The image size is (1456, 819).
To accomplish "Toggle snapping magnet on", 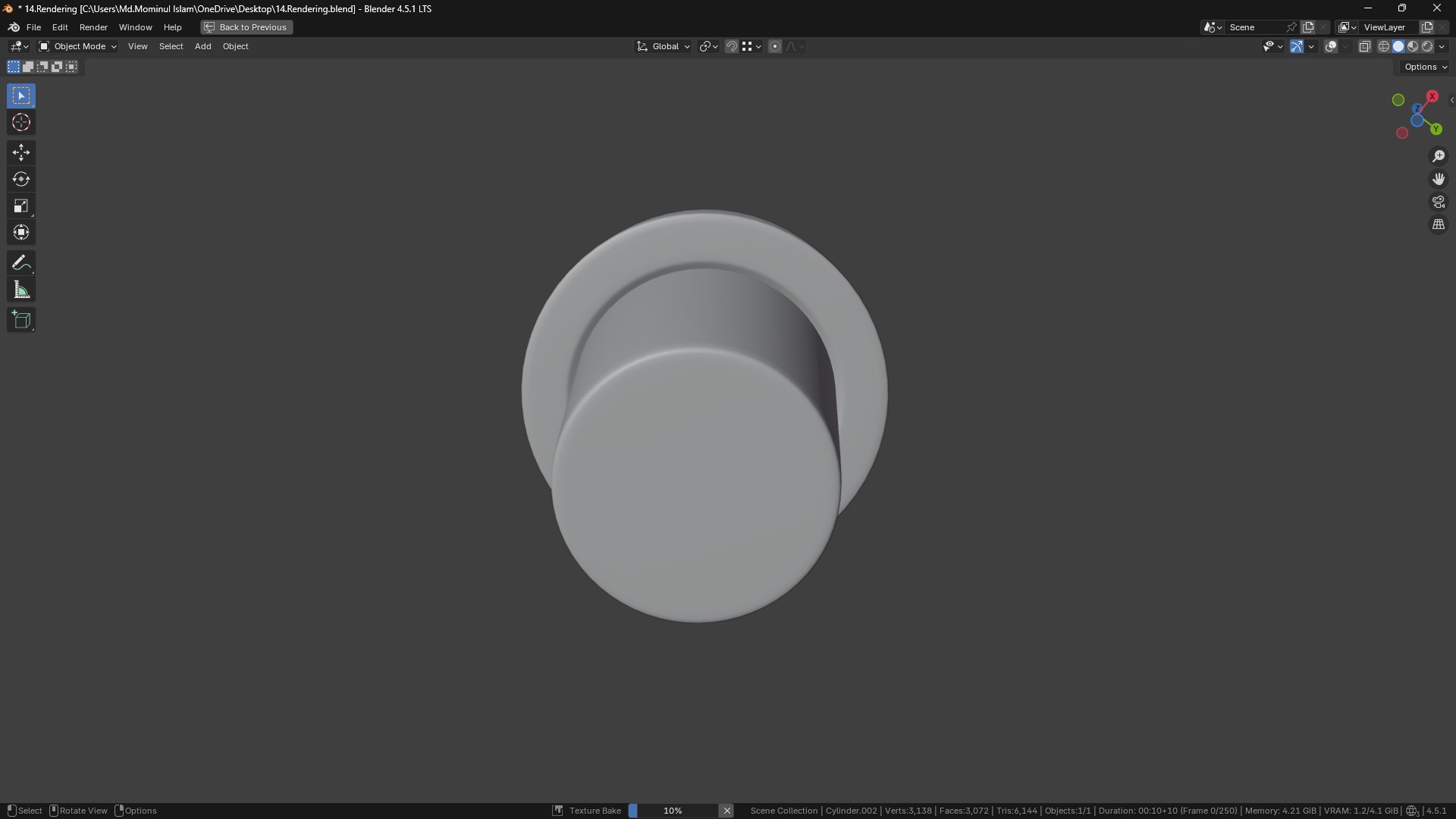I will tap(731, 47).
